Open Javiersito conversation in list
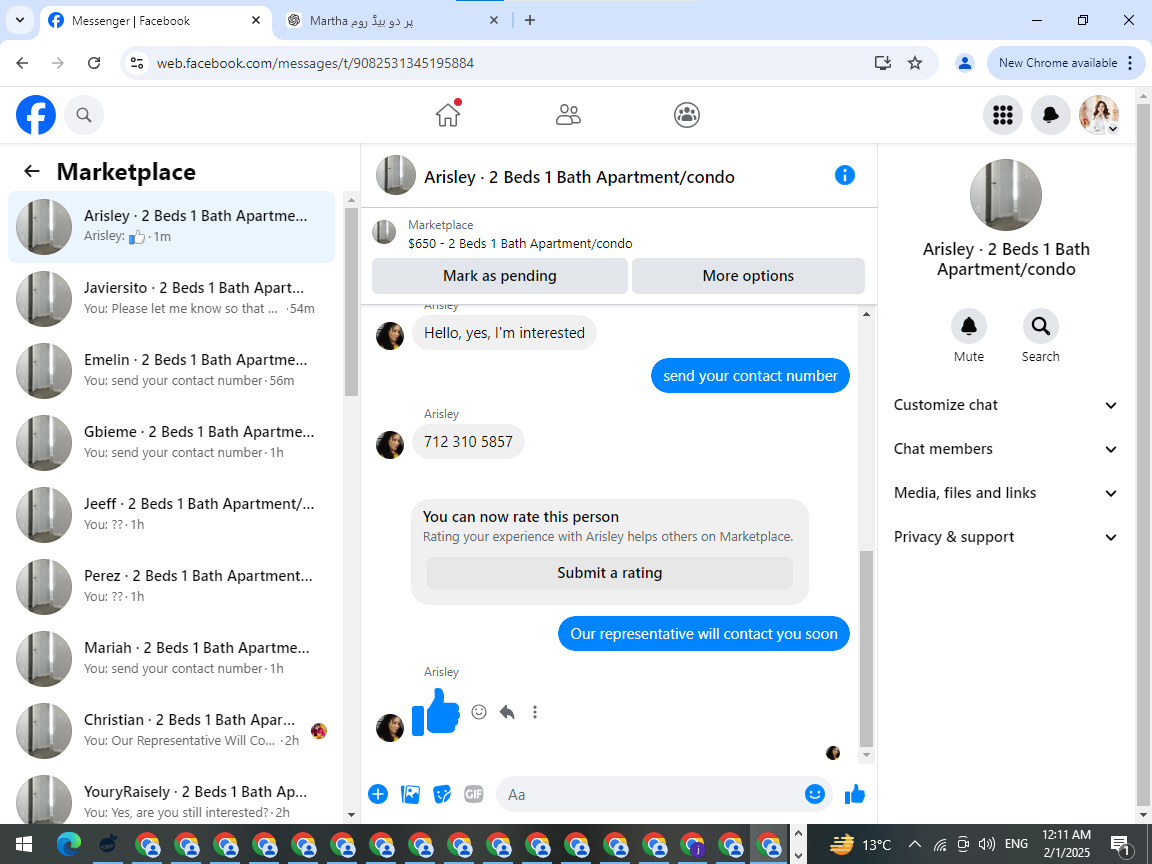Screen dimensions: 1152x864 (171, 298)
